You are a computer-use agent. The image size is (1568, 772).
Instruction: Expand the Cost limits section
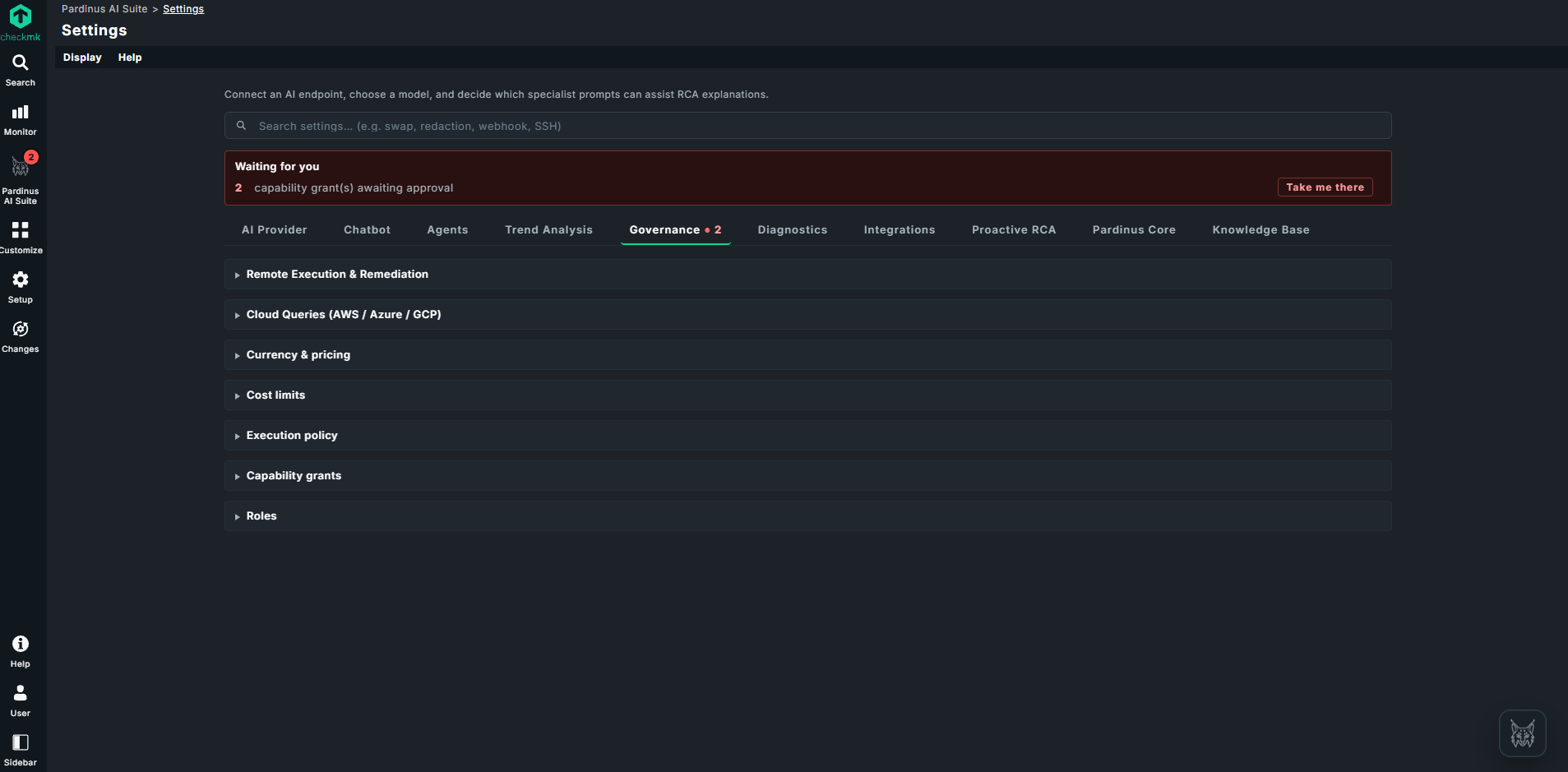coord(807,395)
